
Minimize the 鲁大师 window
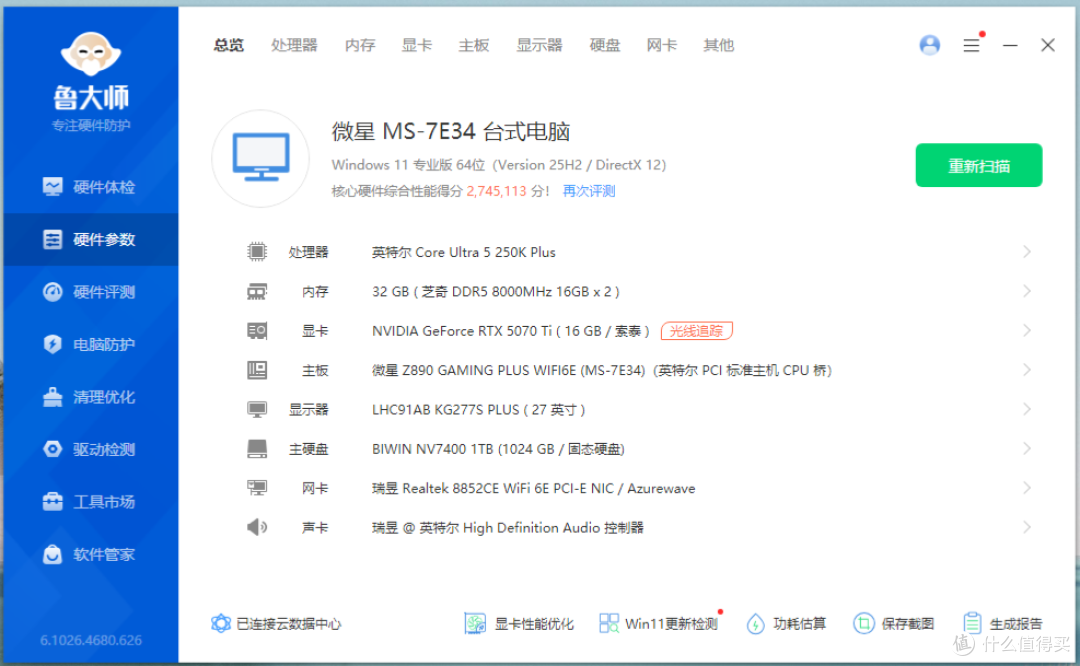coord(1010,45)
